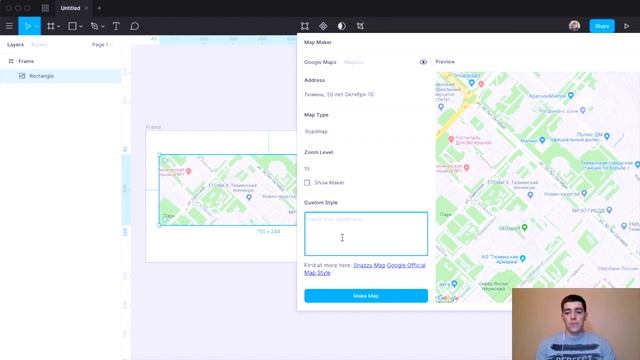Viewport: 640px width, 360px height.
Task: Click the GEOsport green marker in preview
Action: [x=524, y=227]
